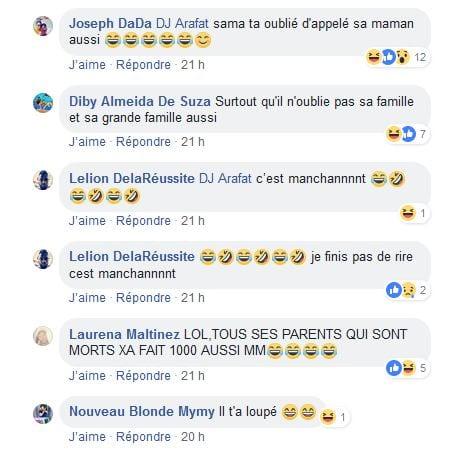This screenshot has width=469, height=463.
Task: Click J'aime under Laurena Maltinez's comment
Action: (x=87, y=376)
